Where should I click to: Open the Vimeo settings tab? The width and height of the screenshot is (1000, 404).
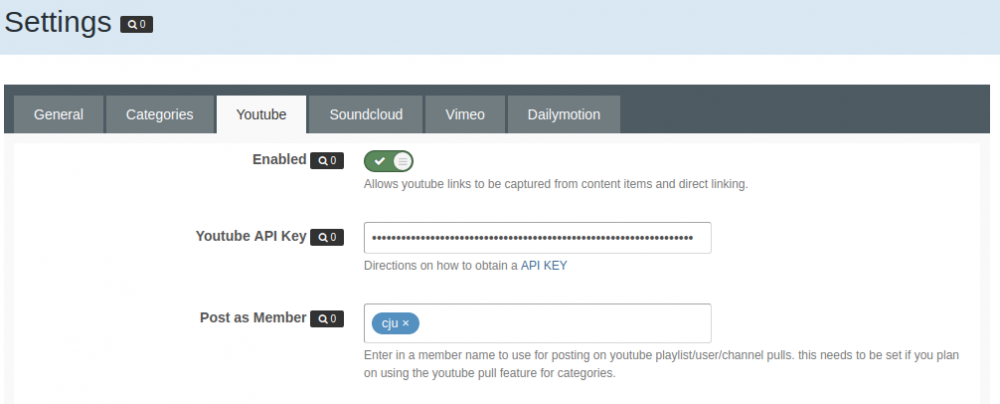(x=465, y=114)
